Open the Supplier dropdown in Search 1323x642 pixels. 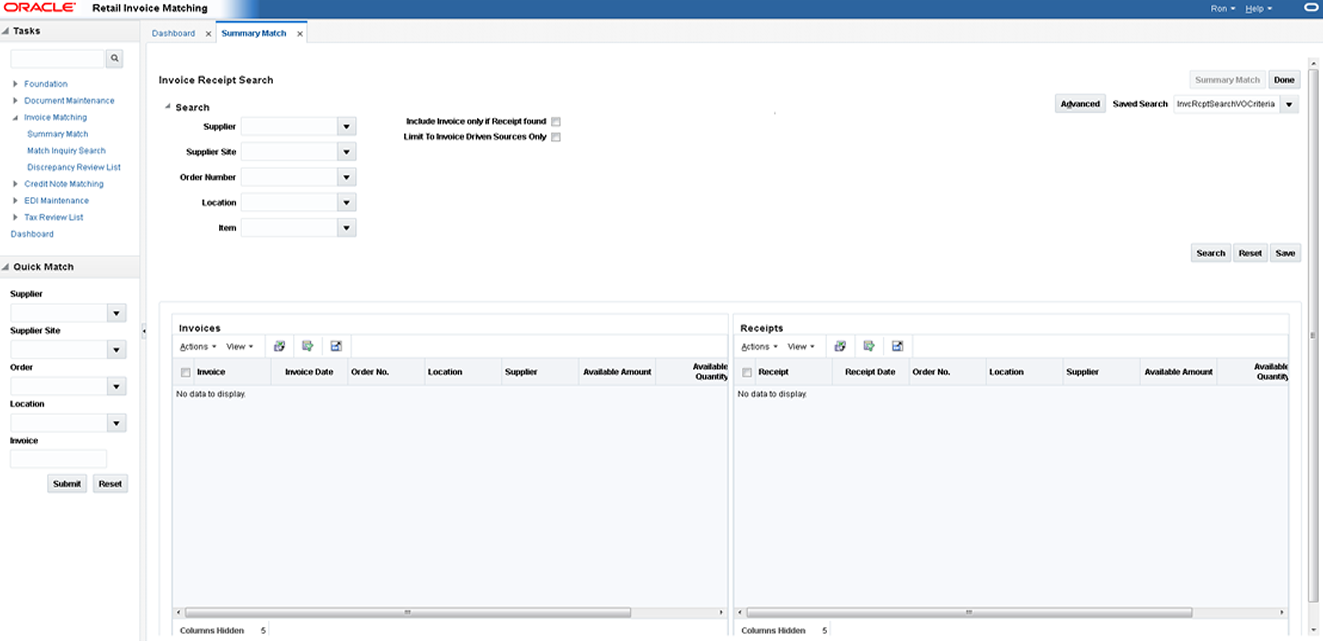point(346,127)
